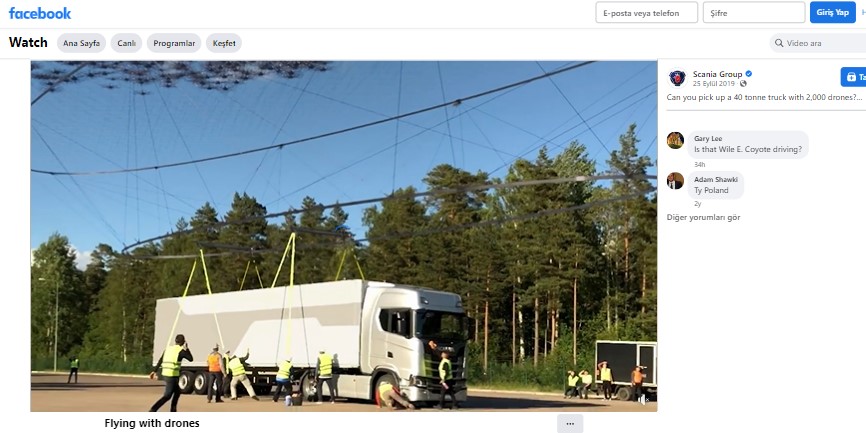This screenshot has width=866, height=433.
Task: Open the Scania Group page link
Action: coord(717,74)
